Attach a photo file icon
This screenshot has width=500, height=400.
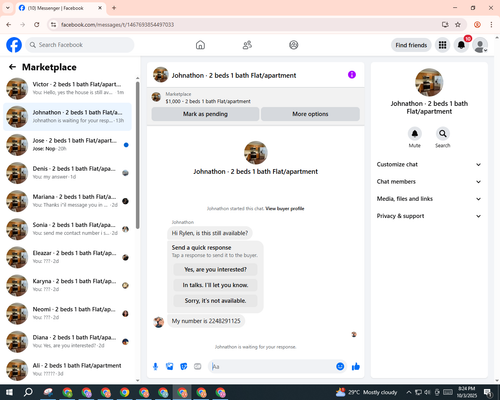pos(170,367)
